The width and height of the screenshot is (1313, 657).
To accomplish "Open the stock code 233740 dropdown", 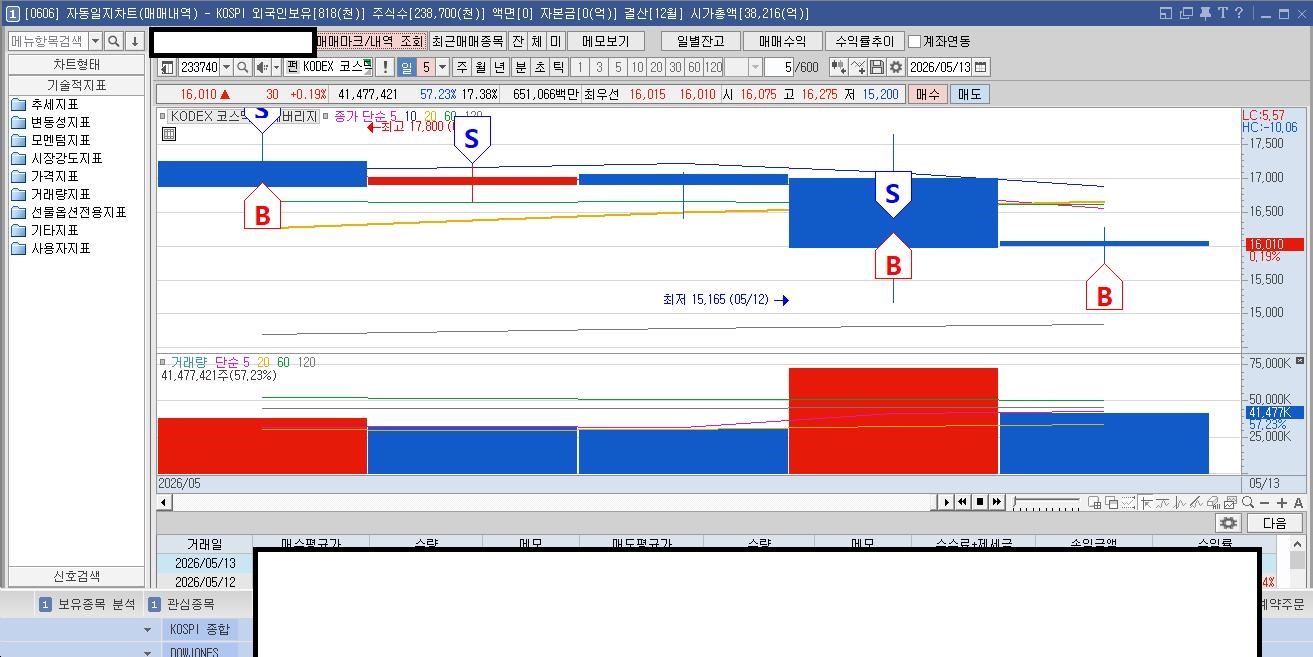I will [226, 67].
